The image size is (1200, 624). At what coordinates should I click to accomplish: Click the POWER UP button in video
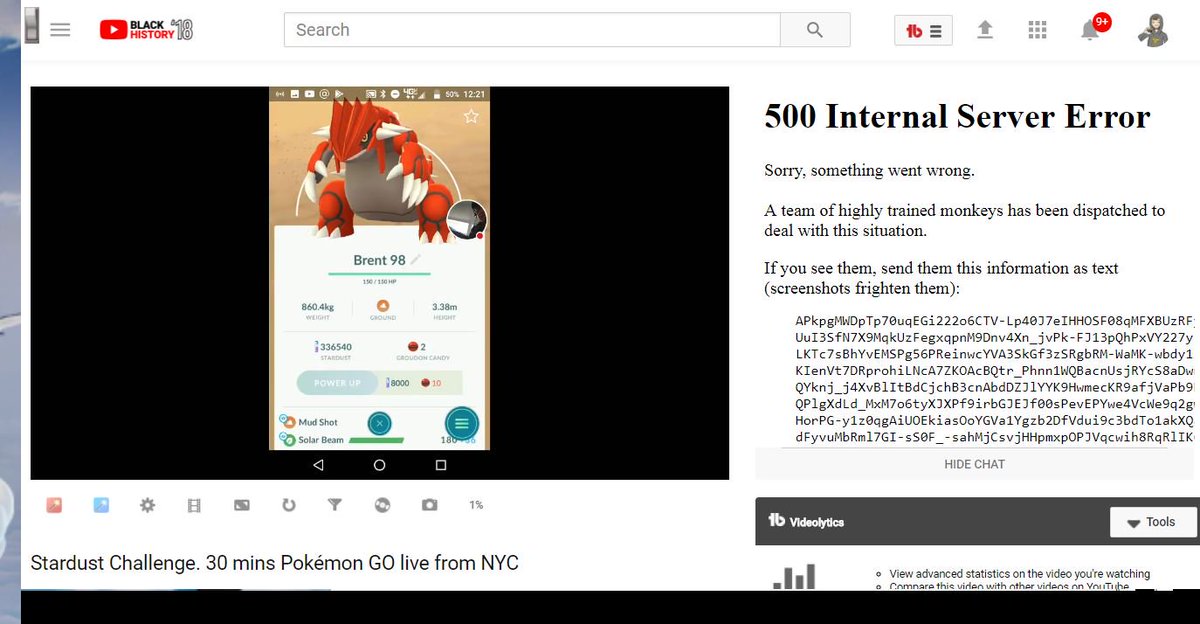click(x=337, y=383)
